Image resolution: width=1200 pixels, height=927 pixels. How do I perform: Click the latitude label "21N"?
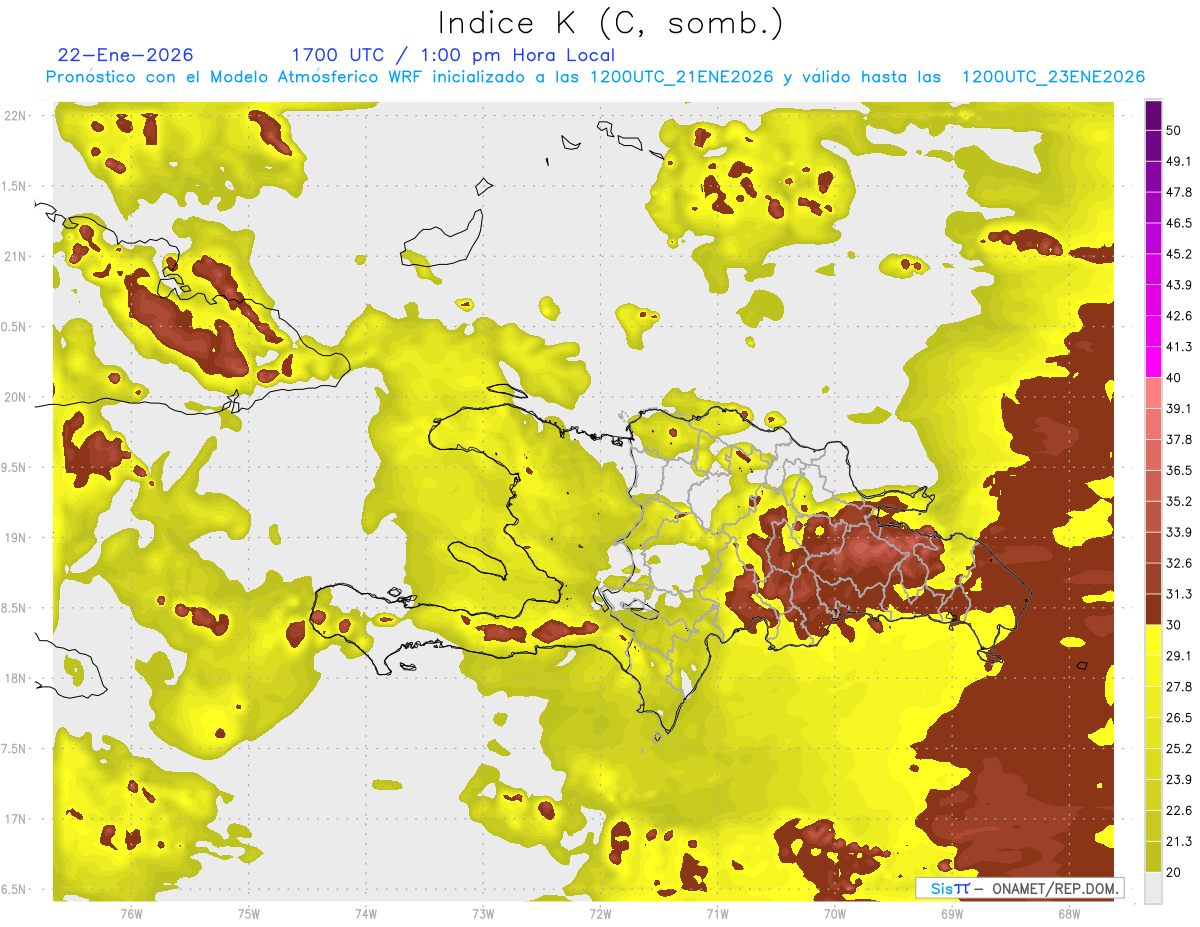coord(16,256)
